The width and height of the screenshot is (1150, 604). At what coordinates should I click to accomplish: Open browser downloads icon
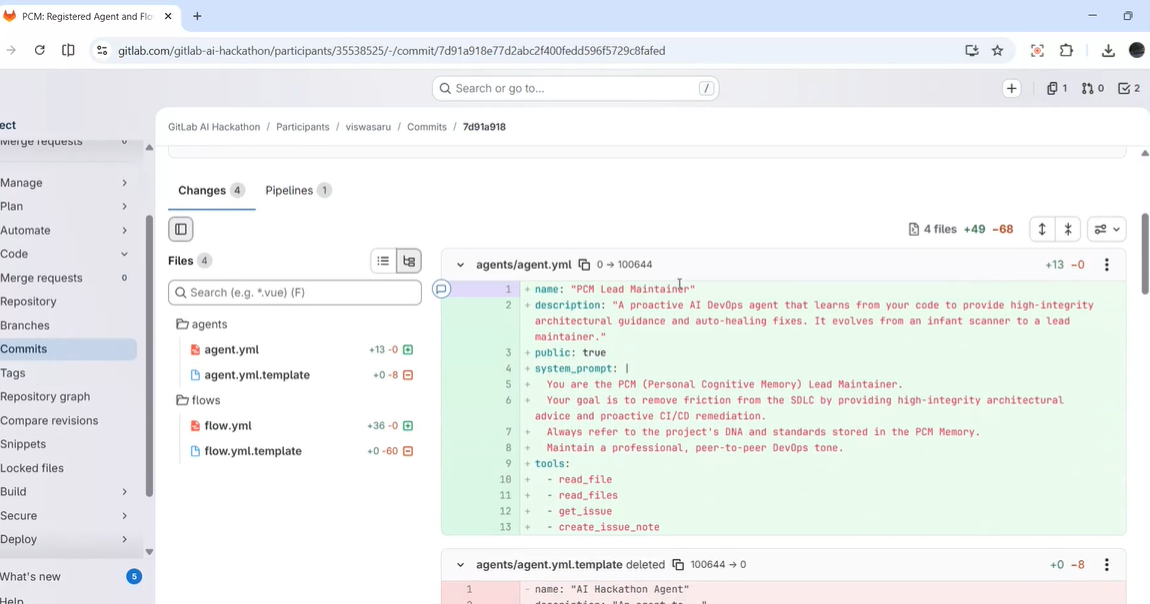1108,51
